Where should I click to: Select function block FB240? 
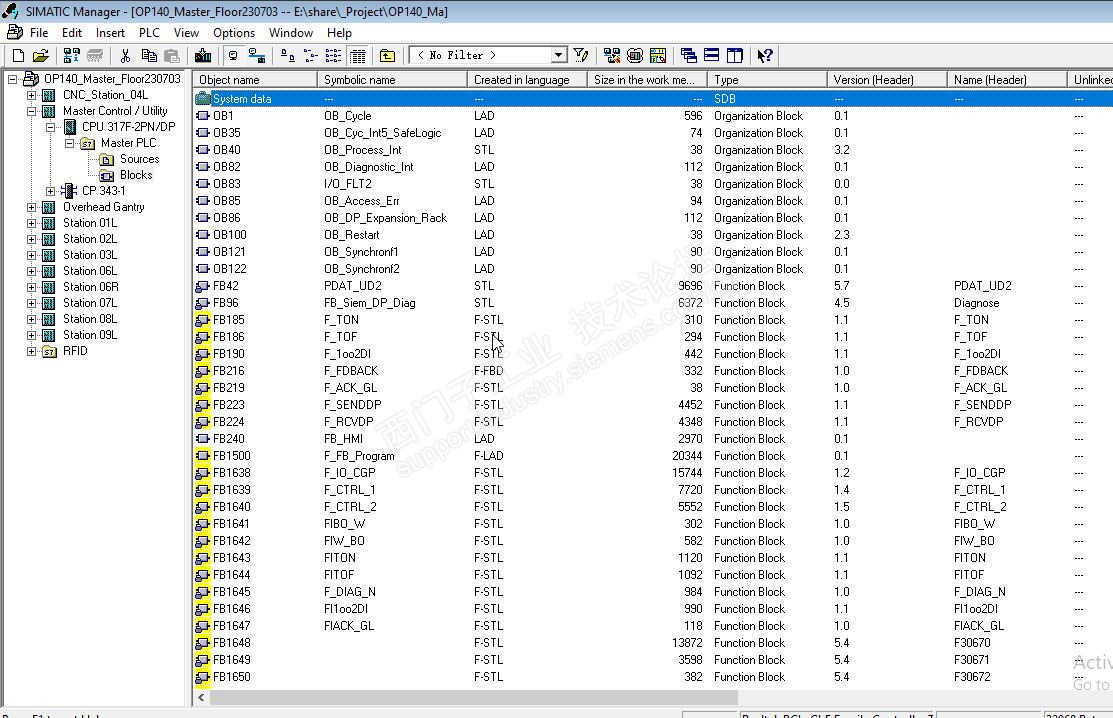(x=229, y=439)
